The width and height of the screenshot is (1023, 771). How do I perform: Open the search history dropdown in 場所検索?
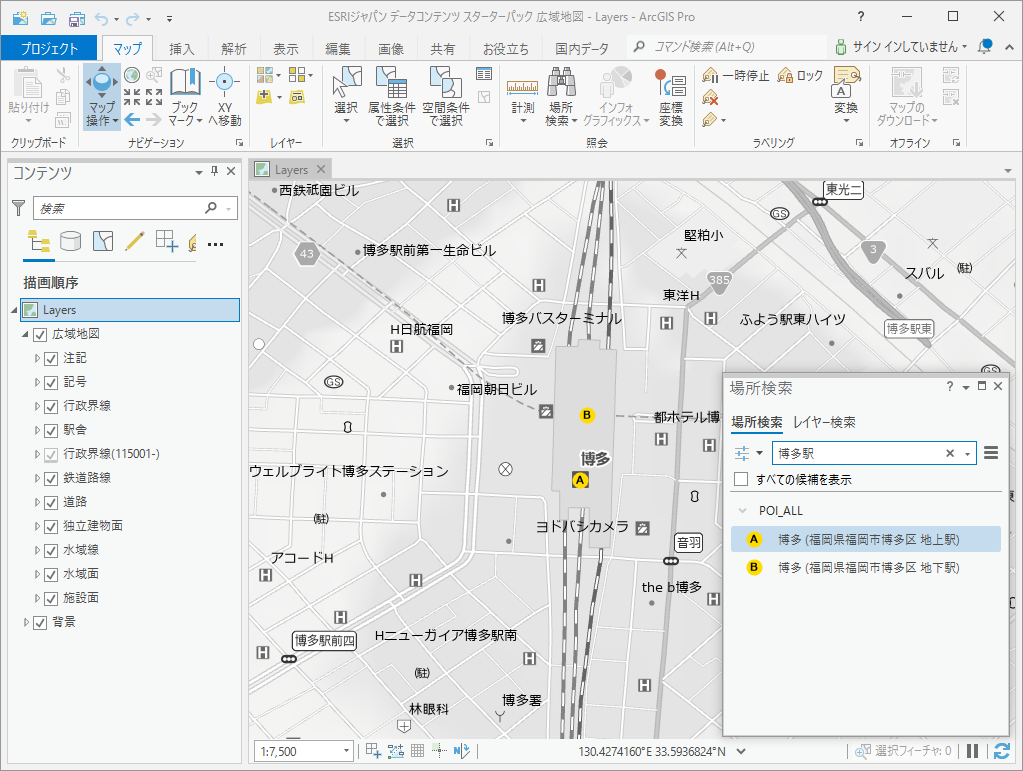[968, 454]
